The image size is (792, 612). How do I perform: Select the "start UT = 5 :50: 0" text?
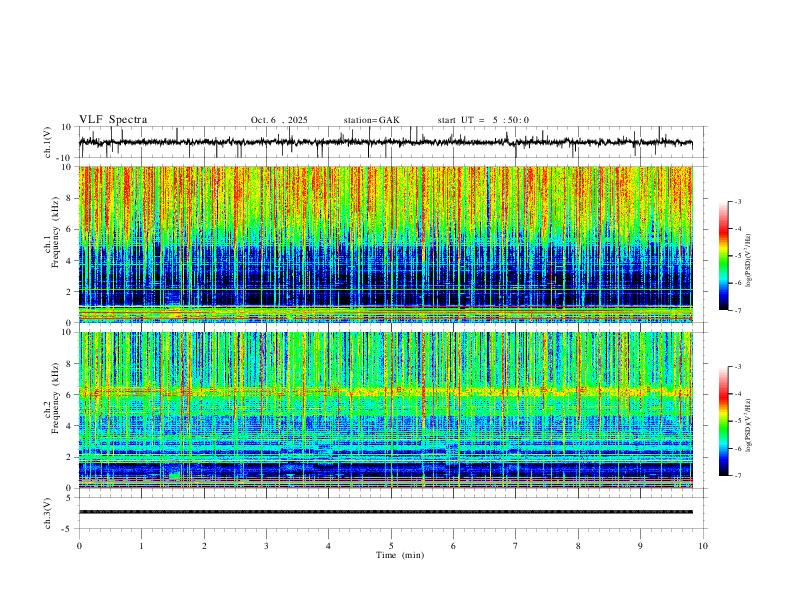(483, 120)
